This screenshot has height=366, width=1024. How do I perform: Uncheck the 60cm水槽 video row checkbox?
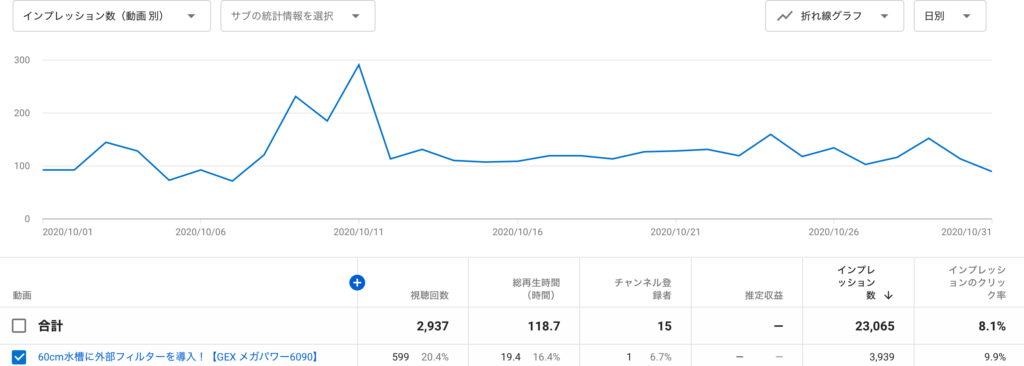tap(20, 356)
